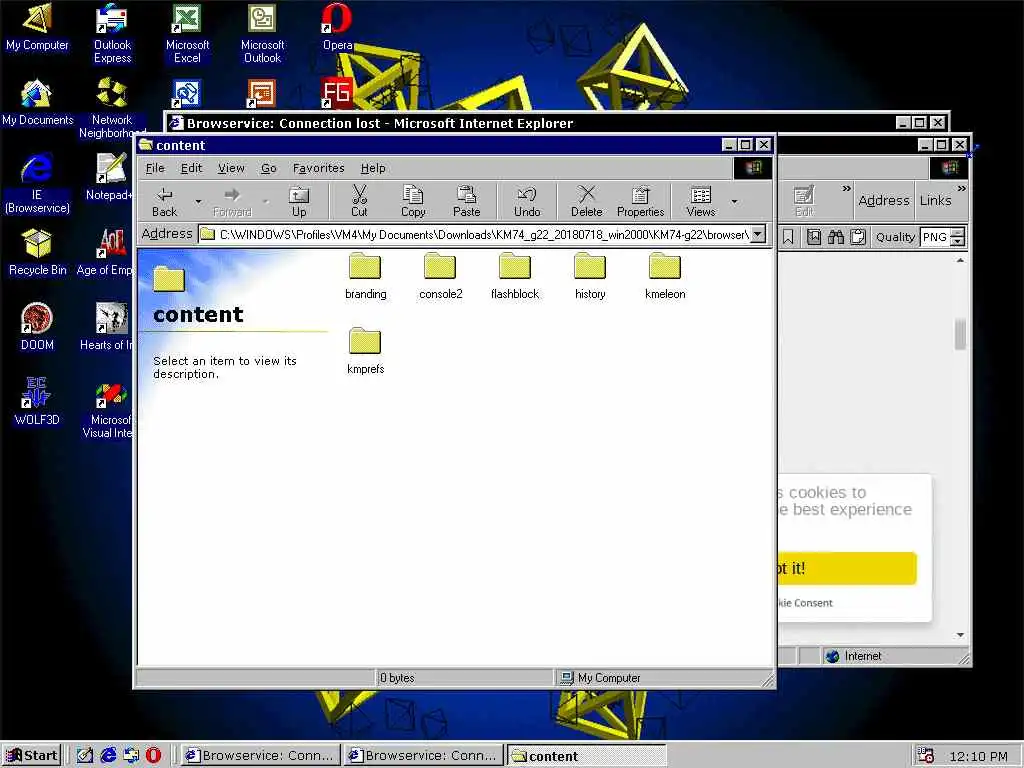This screenshot has width=1024, height=768.
Task: Open the Favorites menu
Action: [318, 168]
